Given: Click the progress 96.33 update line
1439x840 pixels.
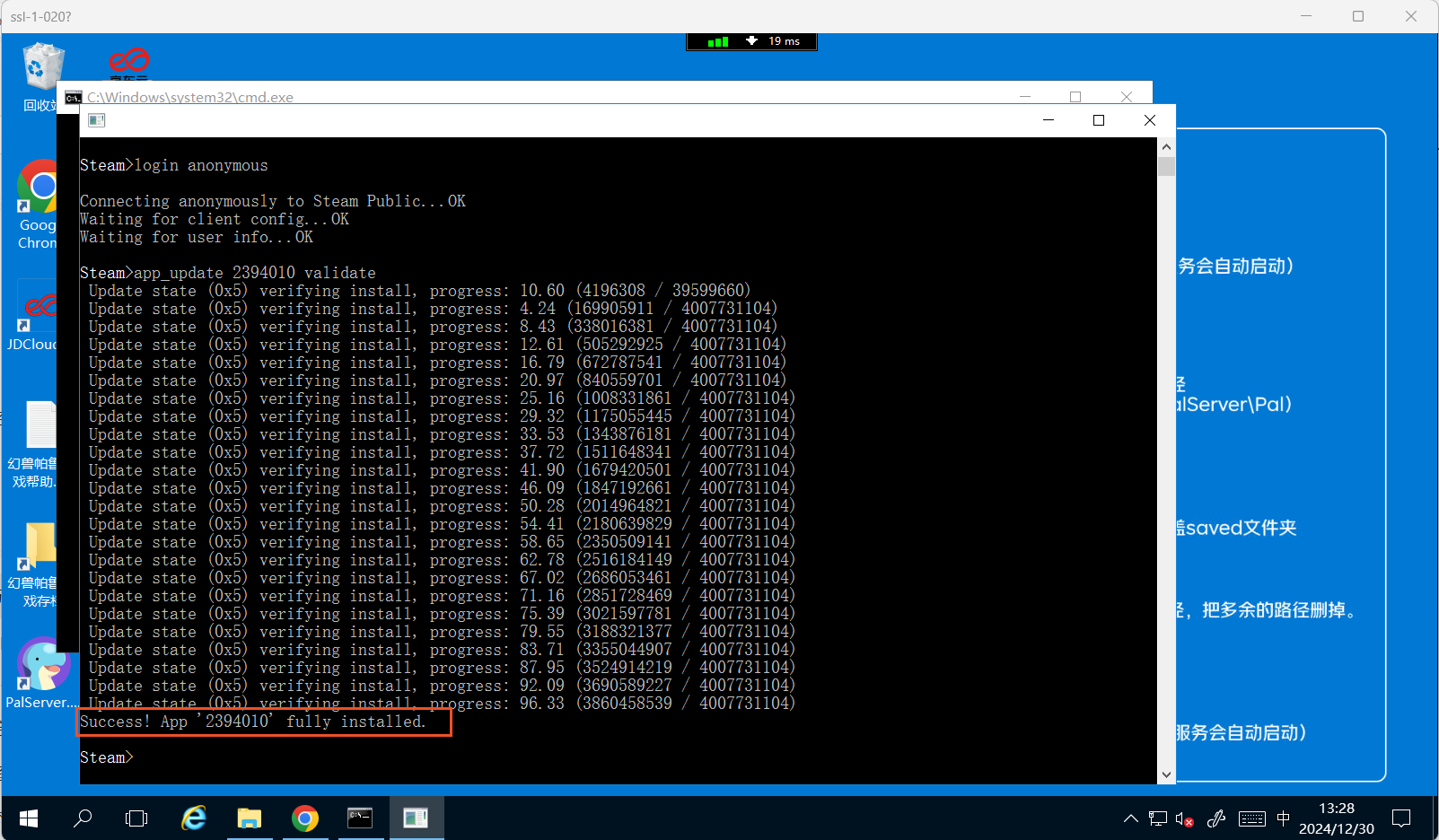Looking at the screenshot, I should (x=442, y=704).
